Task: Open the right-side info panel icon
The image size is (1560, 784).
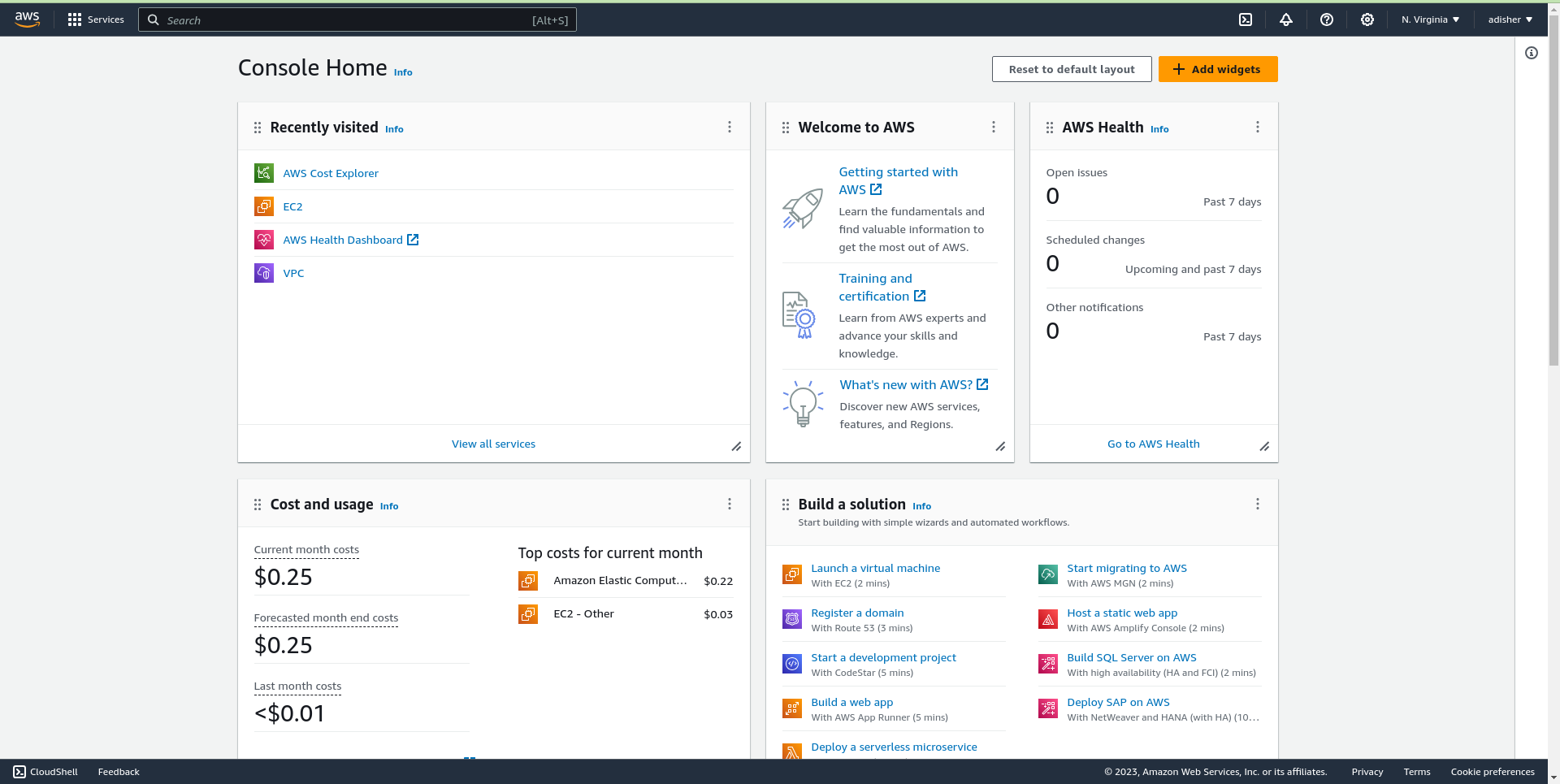Action: [1532, 53]
